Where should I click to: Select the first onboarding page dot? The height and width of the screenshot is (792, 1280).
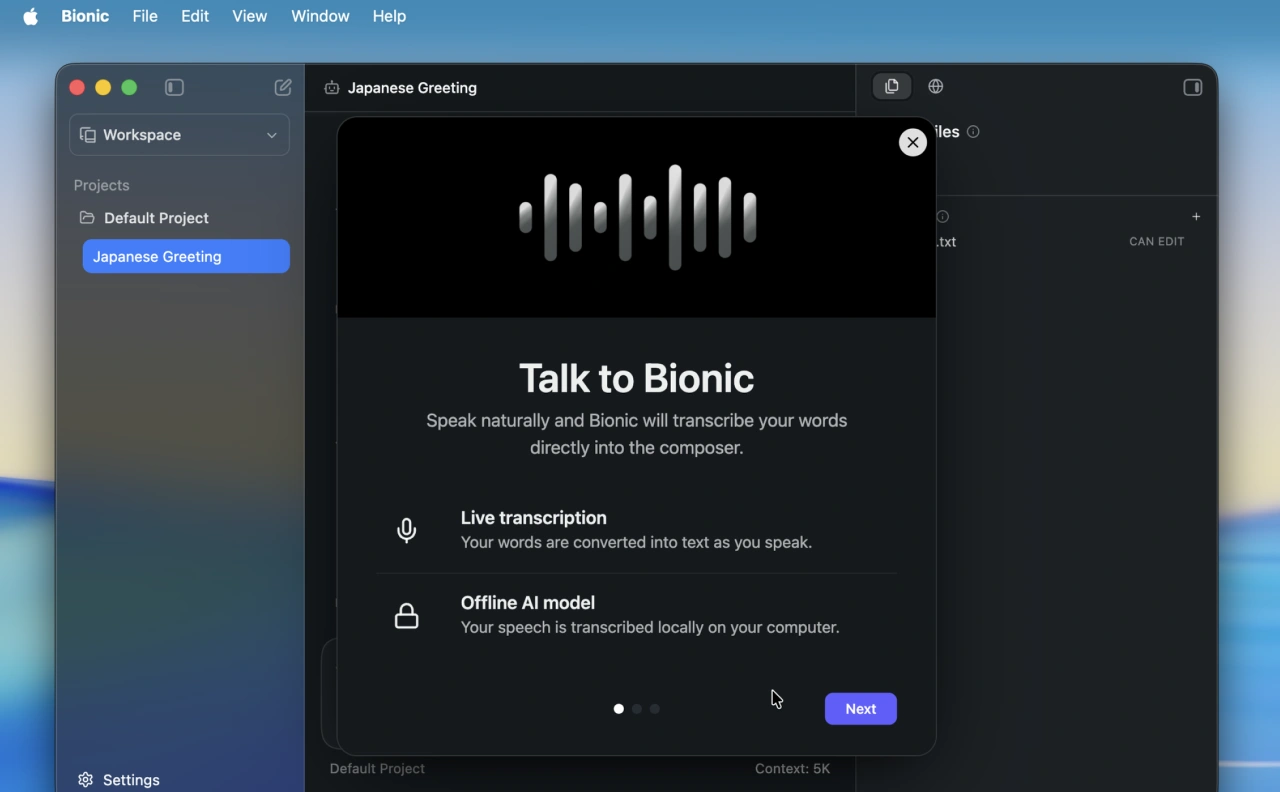tap(619, 709)
